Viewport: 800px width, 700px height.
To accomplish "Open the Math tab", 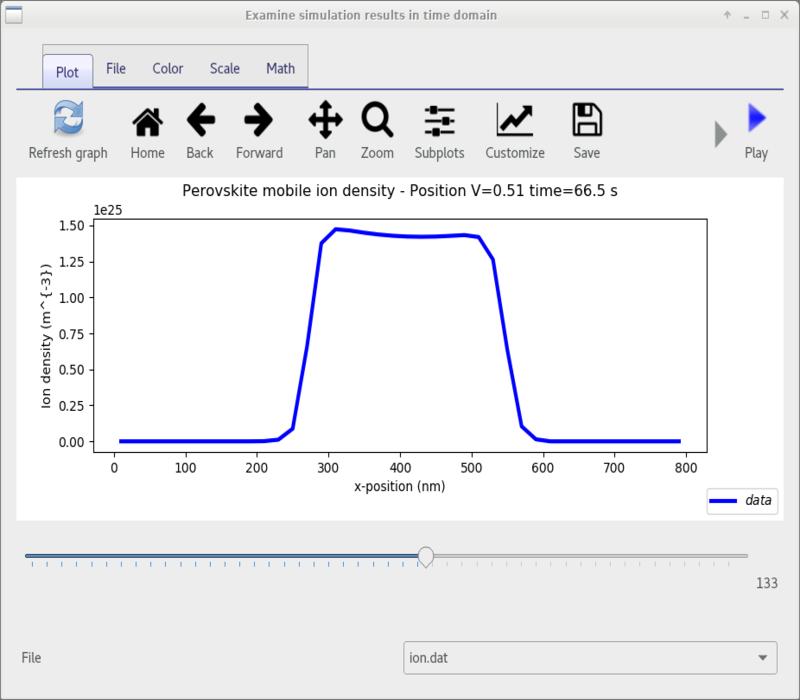I will [281, 68].
